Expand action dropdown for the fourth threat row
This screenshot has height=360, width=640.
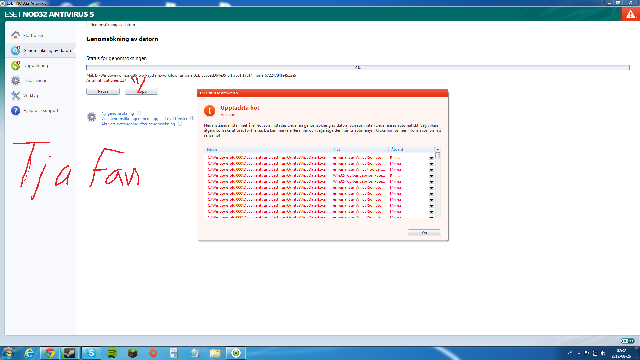431,176
